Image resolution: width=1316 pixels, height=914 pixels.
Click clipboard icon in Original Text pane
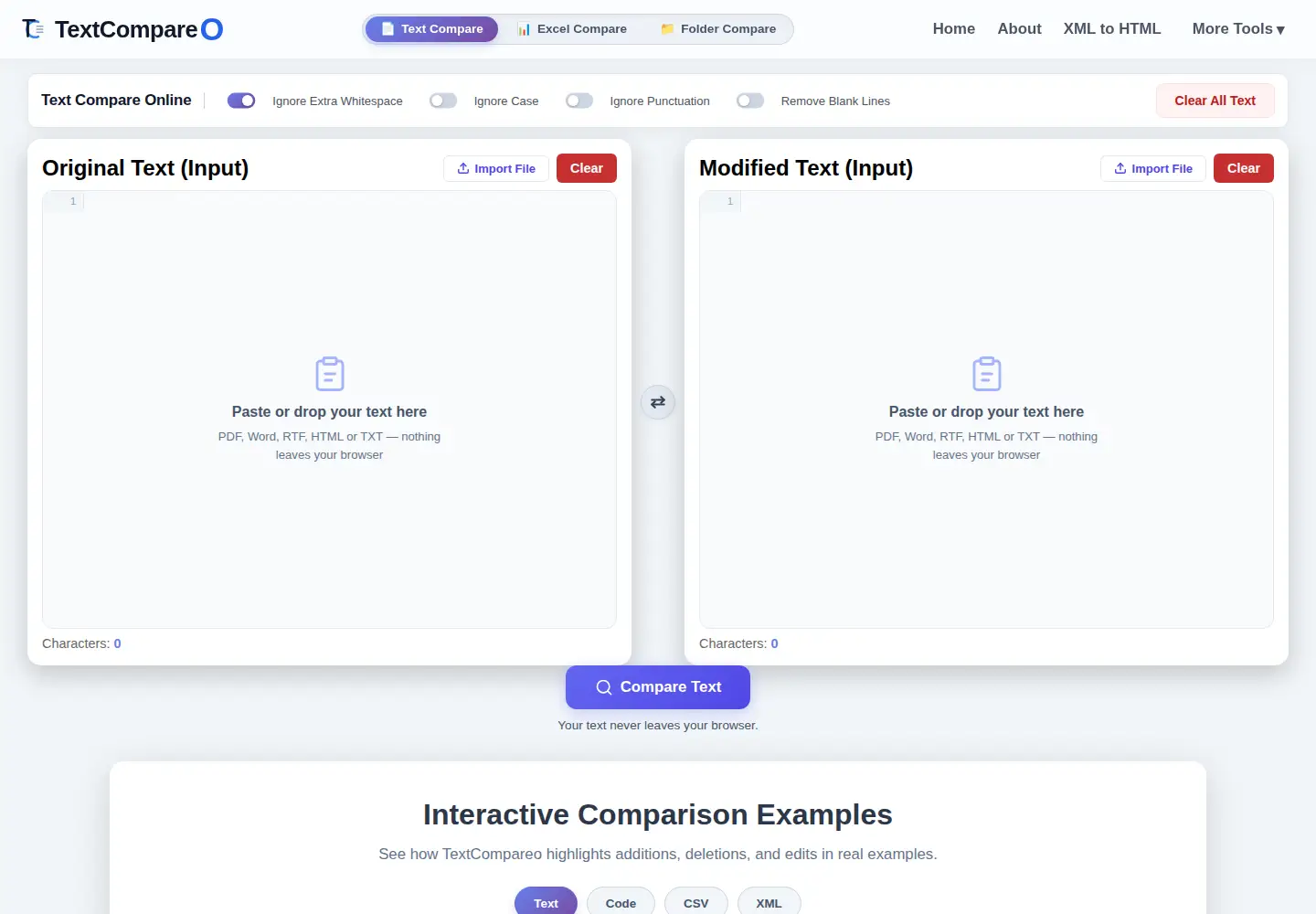[330, 374]
